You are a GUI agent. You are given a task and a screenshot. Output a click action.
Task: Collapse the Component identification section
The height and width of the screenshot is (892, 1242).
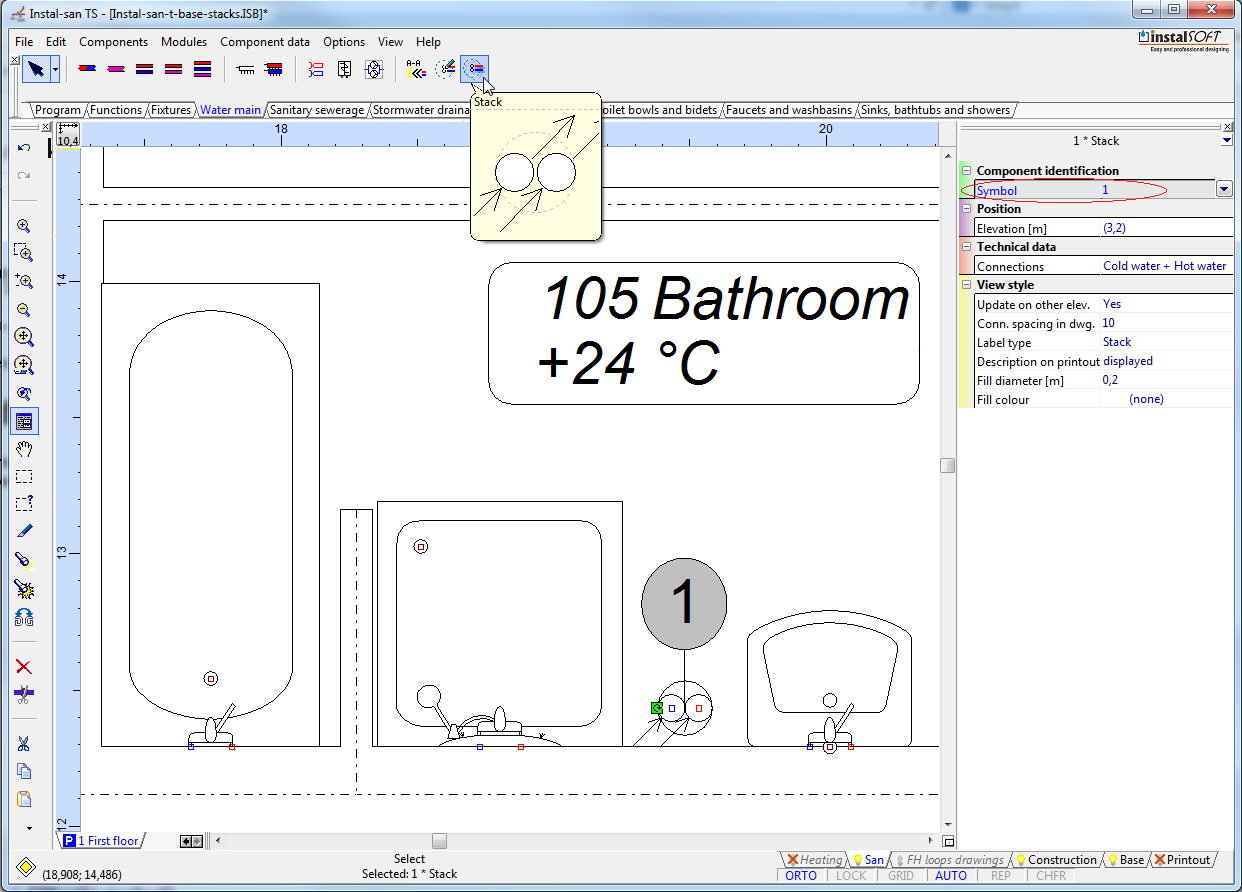tap(967, 171)
